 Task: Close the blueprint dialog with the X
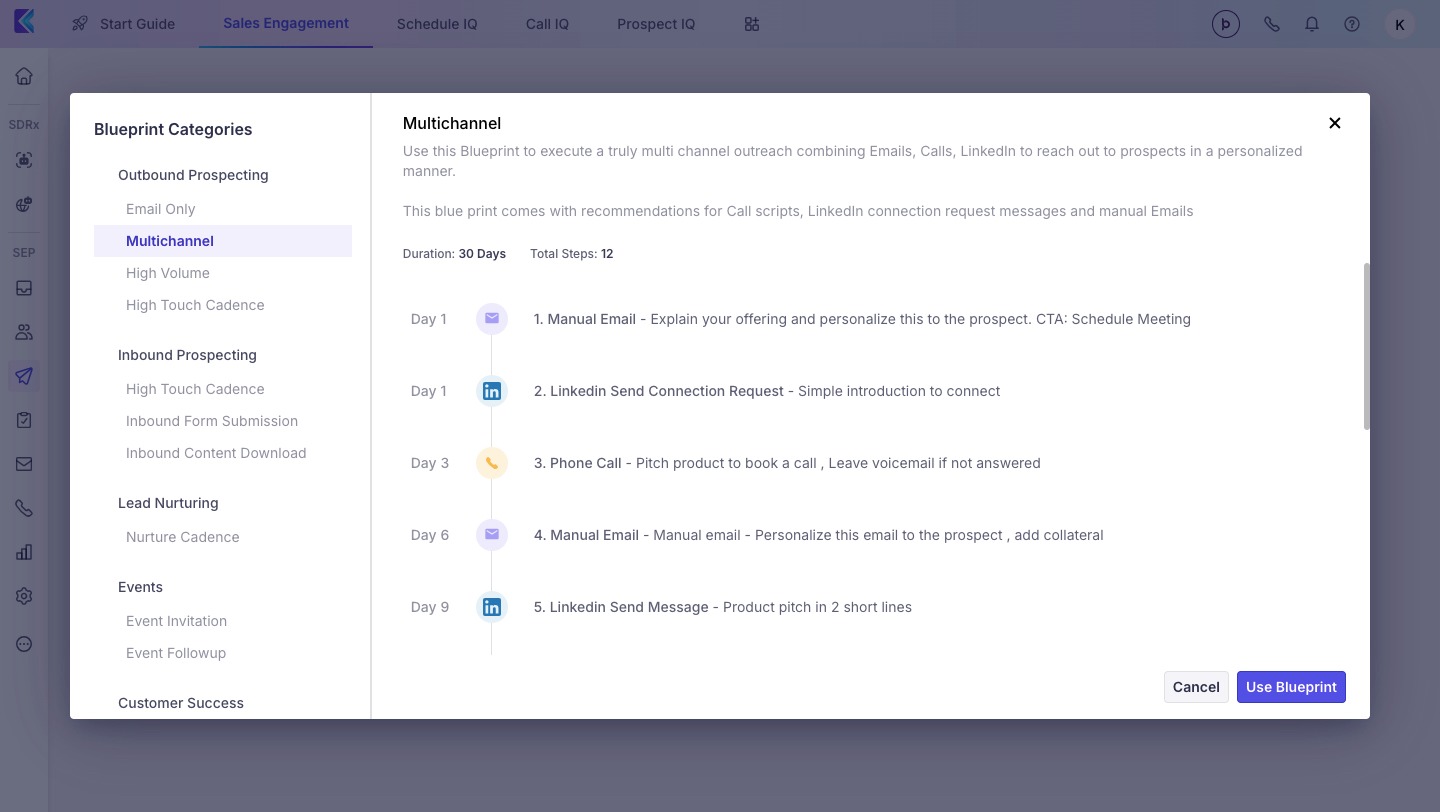1334,123
